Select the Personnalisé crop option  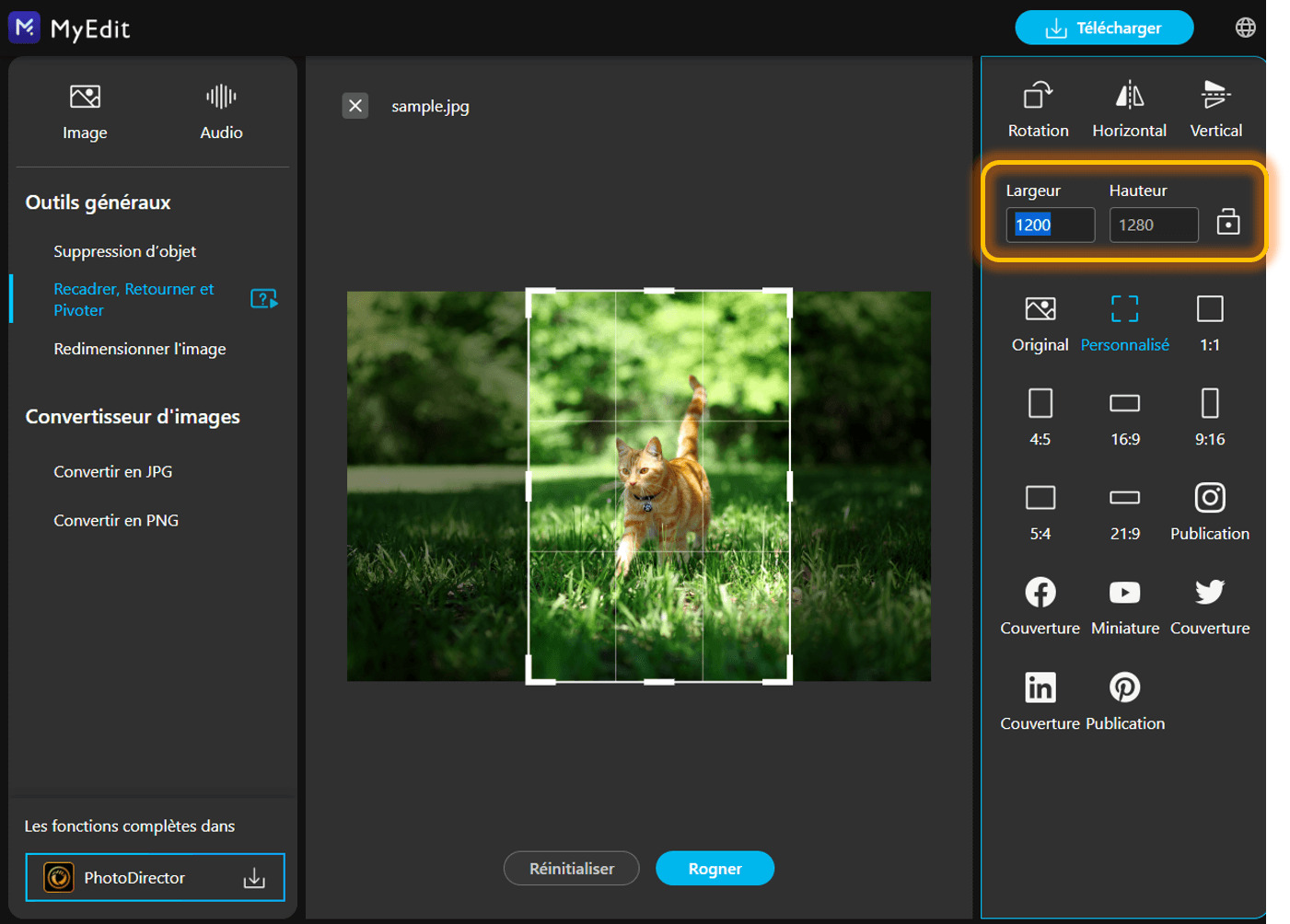[x=1124, y=324]
